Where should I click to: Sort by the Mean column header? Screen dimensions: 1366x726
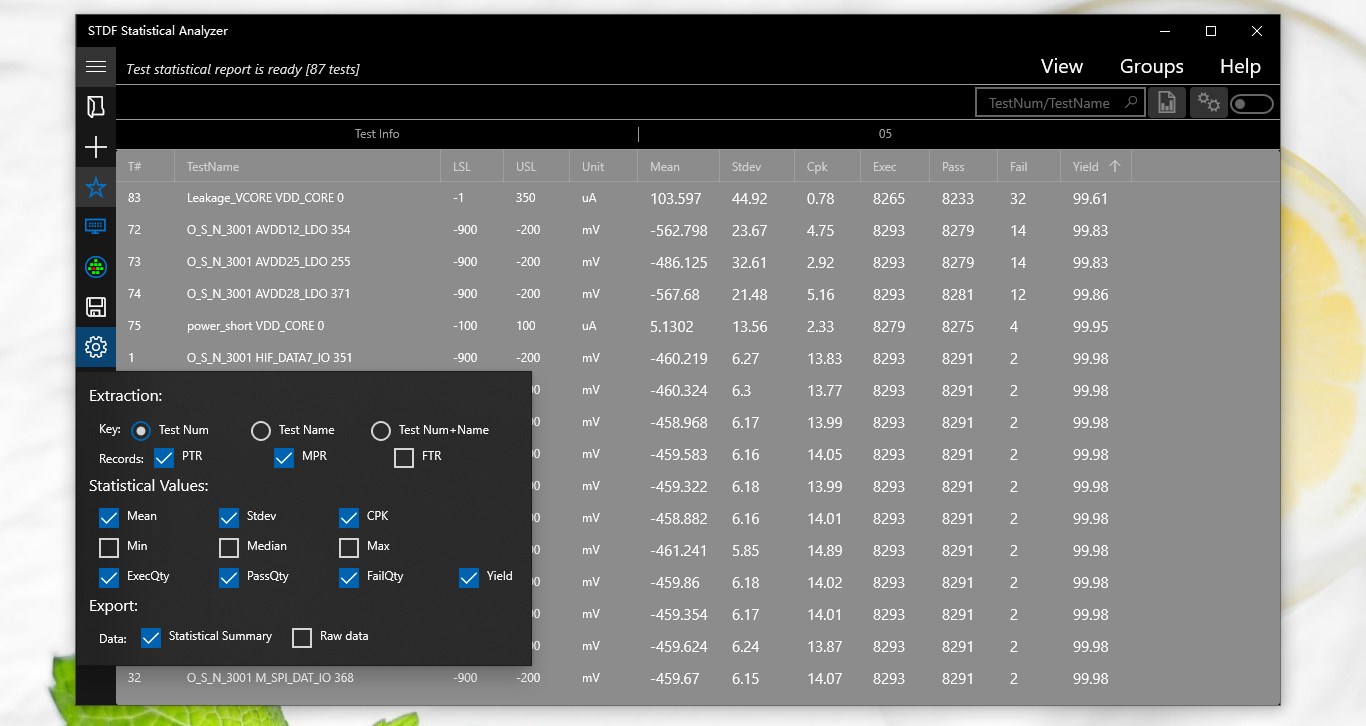tap(679, 166)
